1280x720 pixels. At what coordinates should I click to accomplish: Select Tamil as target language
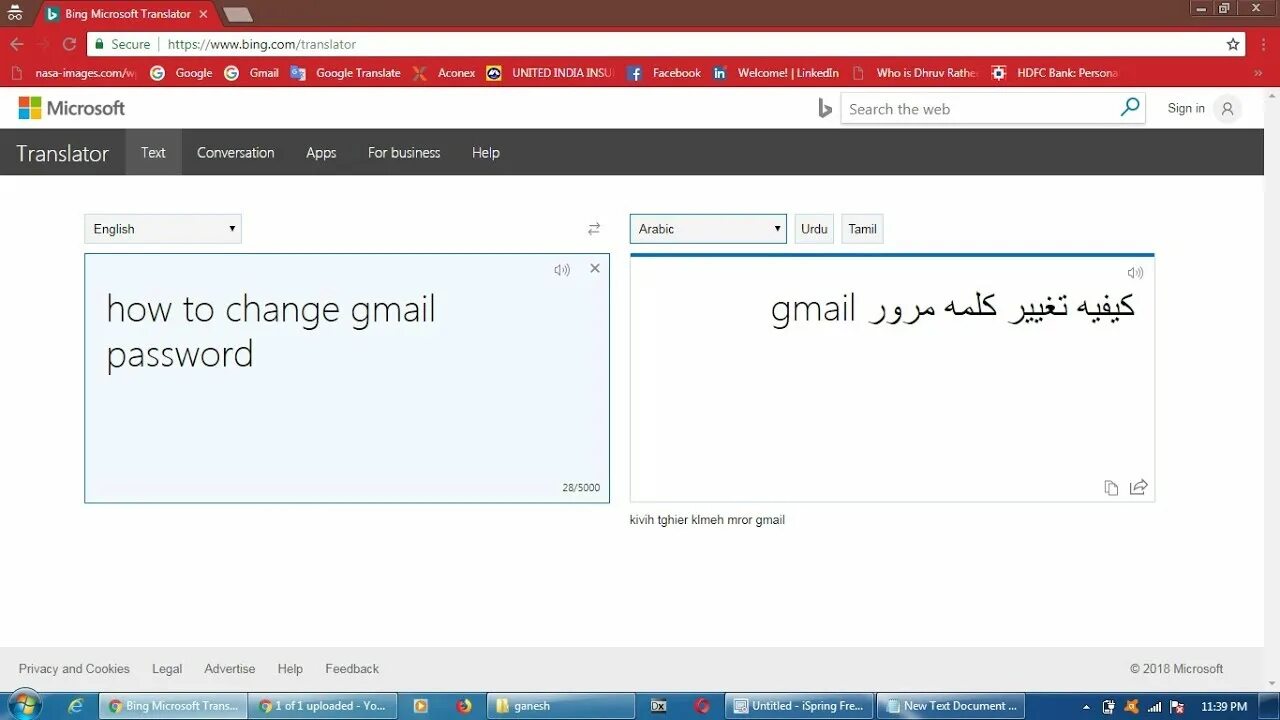863,229
